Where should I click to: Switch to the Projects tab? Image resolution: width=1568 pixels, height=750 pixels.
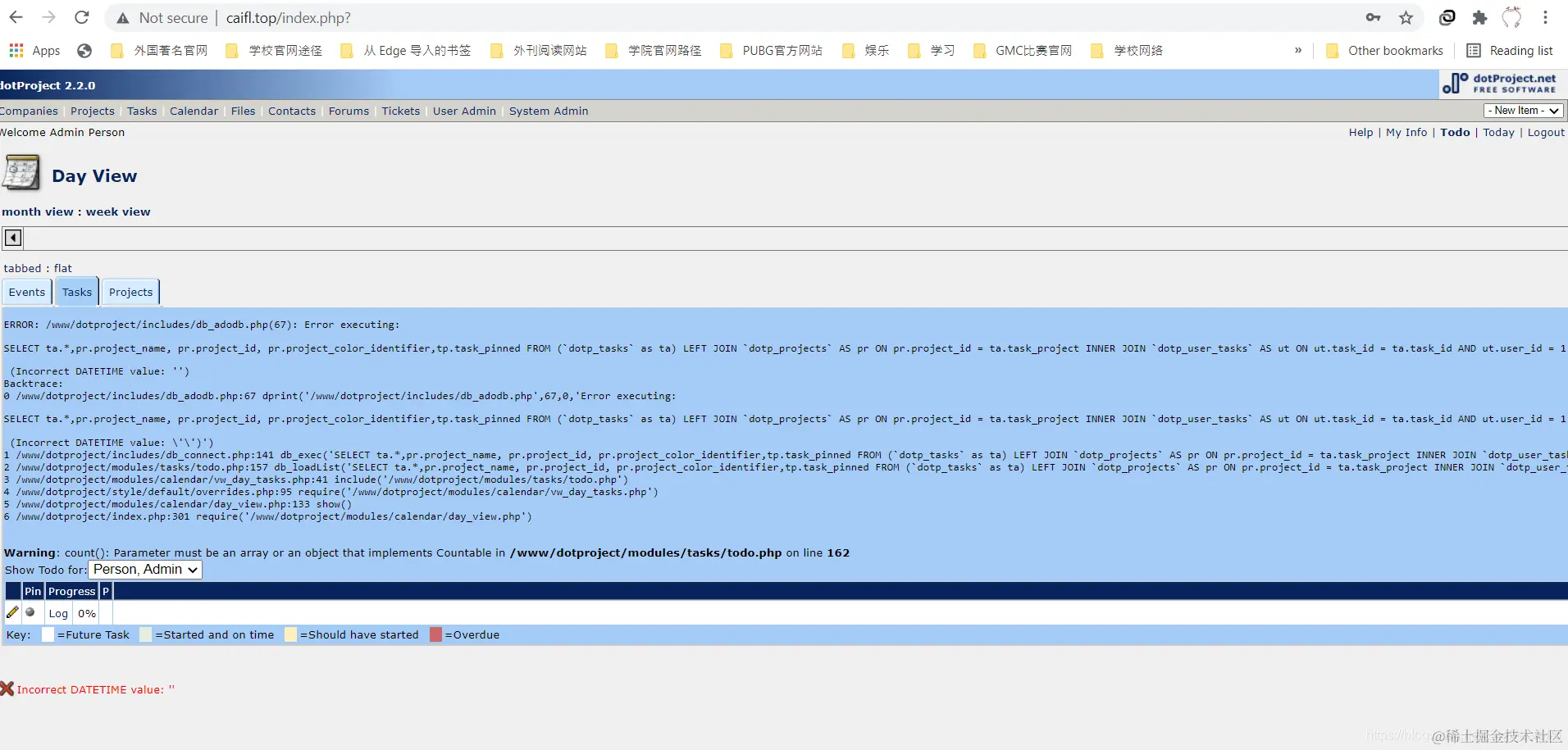[131, 293]
